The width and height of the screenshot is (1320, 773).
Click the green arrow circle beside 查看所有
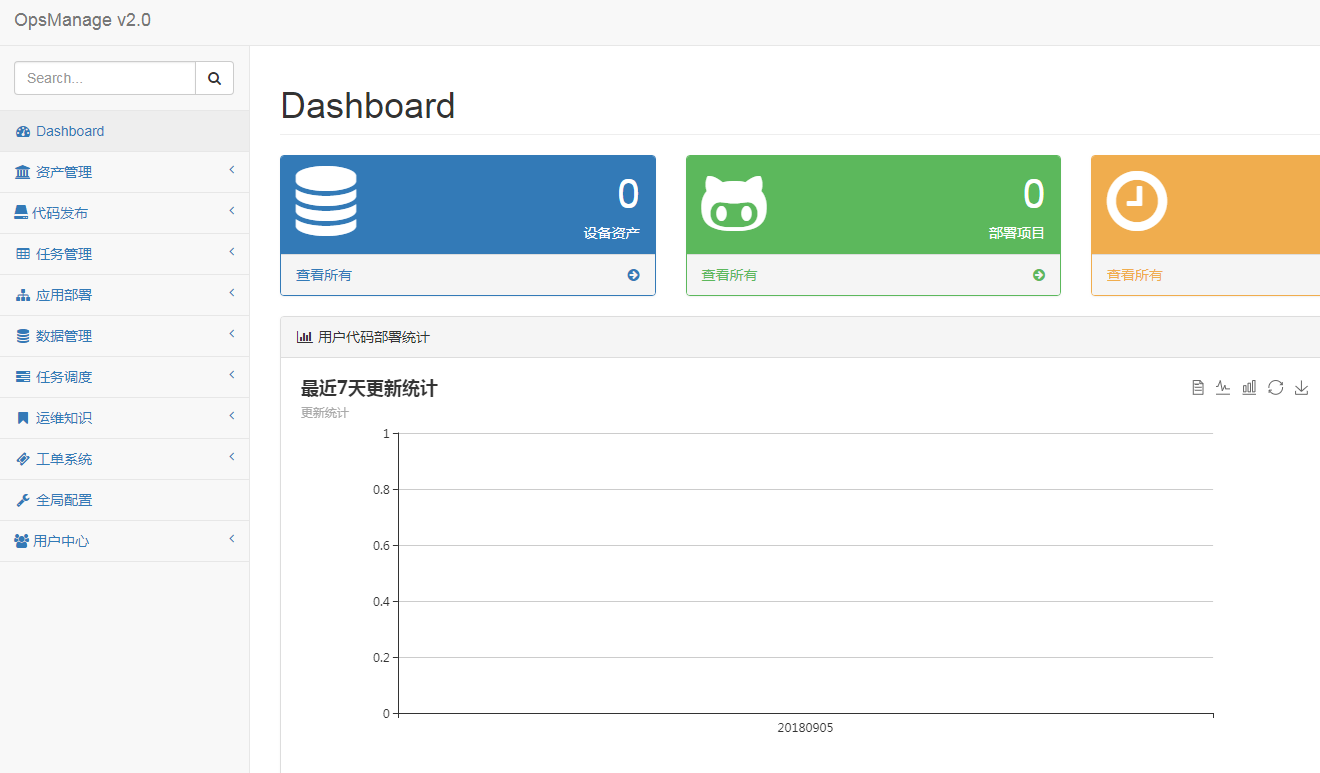tap(1038, 275)
